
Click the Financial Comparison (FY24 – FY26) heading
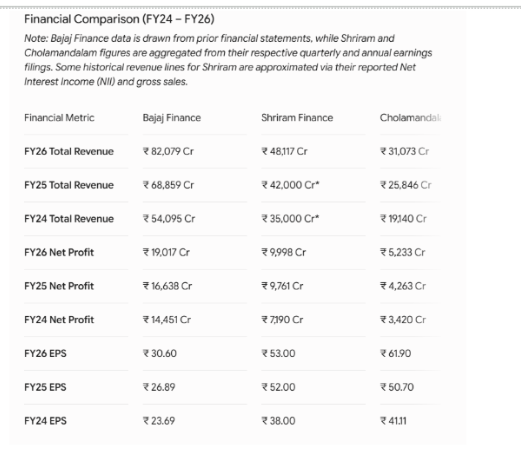pyautogui.click(x=119, y=19)
